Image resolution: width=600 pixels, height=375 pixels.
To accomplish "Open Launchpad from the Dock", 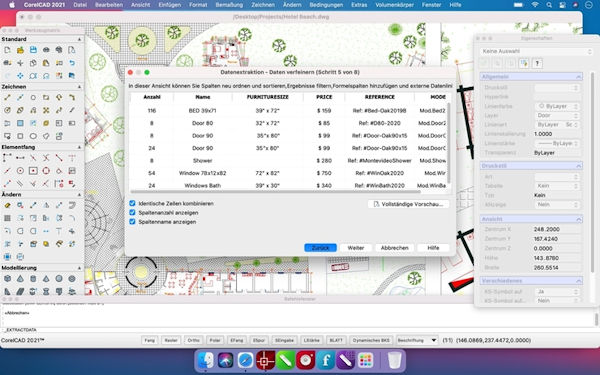I will point(365,360).
